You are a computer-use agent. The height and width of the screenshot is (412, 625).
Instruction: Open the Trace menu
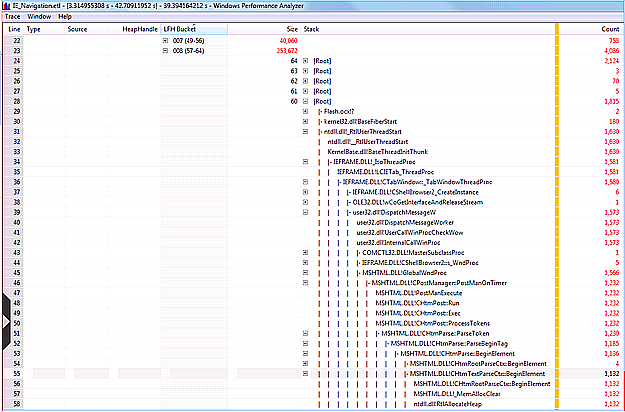[12, 17]
